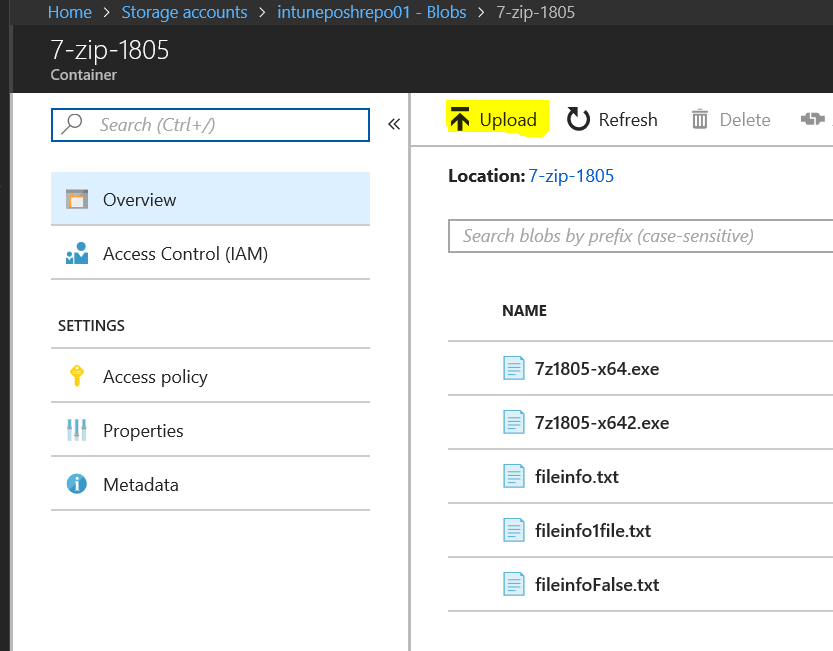This screenshot has width=833, height=651.
Task: Click the 7-zip-1805 container title
Action: tap(109, 50)
